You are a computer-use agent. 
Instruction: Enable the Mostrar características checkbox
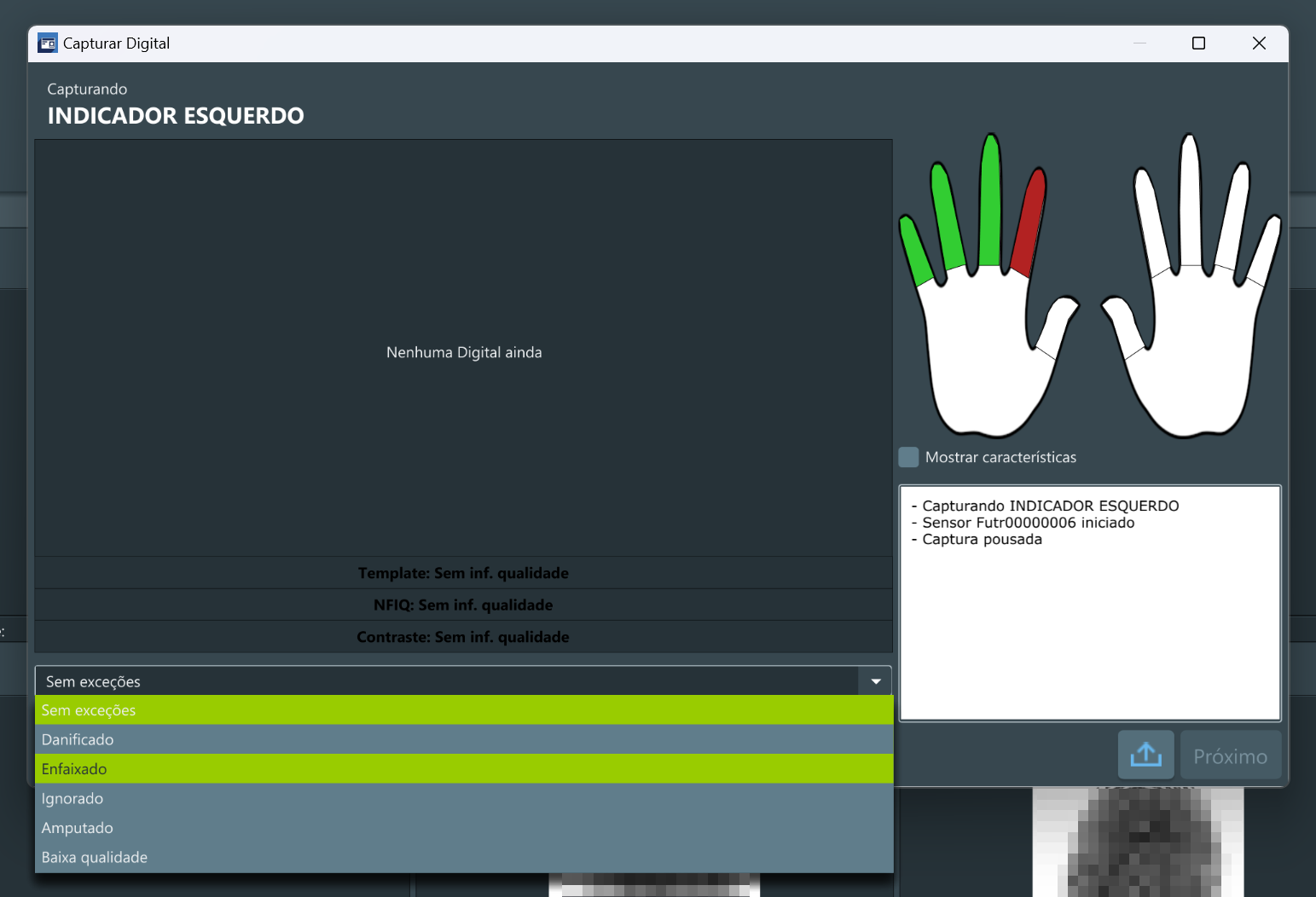(x=909, y=457)
